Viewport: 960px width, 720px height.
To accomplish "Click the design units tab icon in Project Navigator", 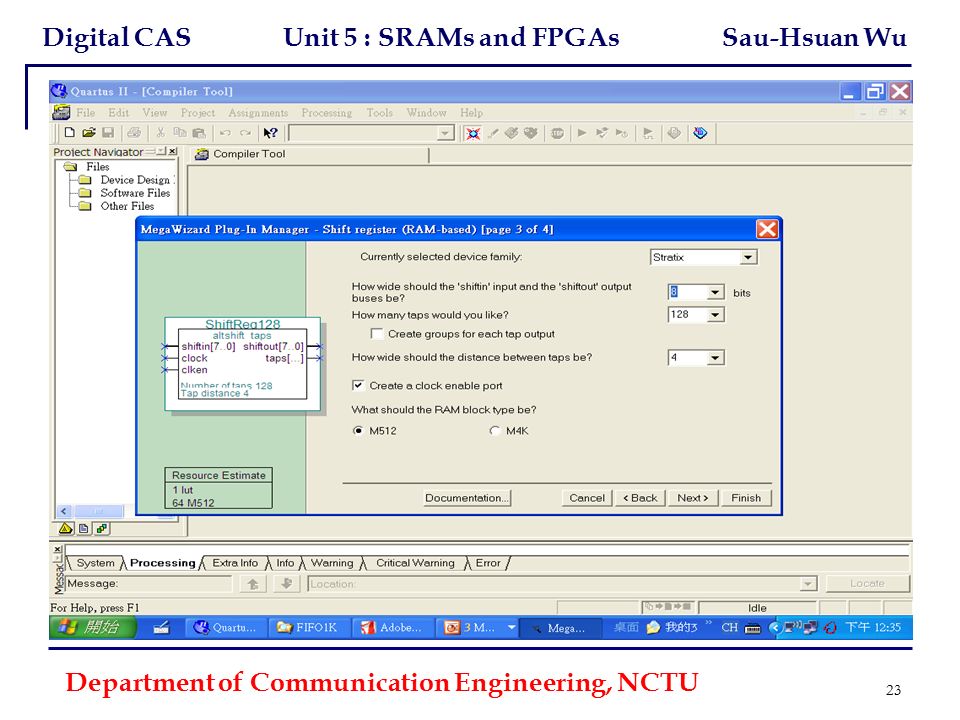I will point(102,528).
